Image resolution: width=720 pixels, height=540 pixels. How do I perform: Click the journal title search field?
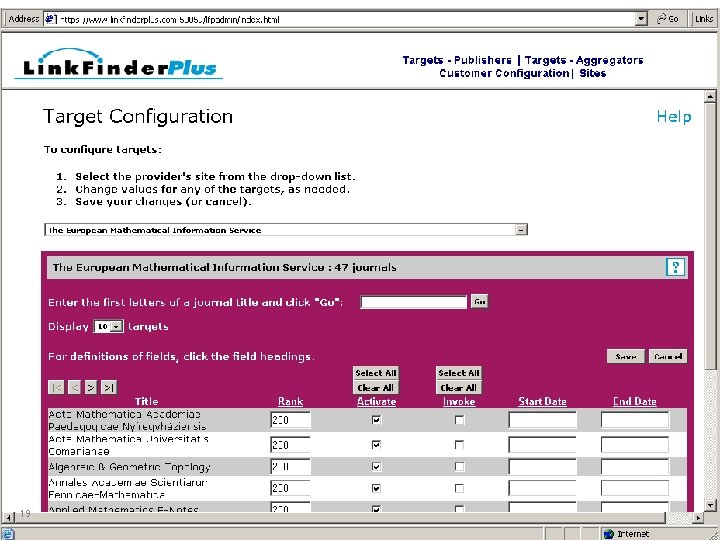(414, 302)
